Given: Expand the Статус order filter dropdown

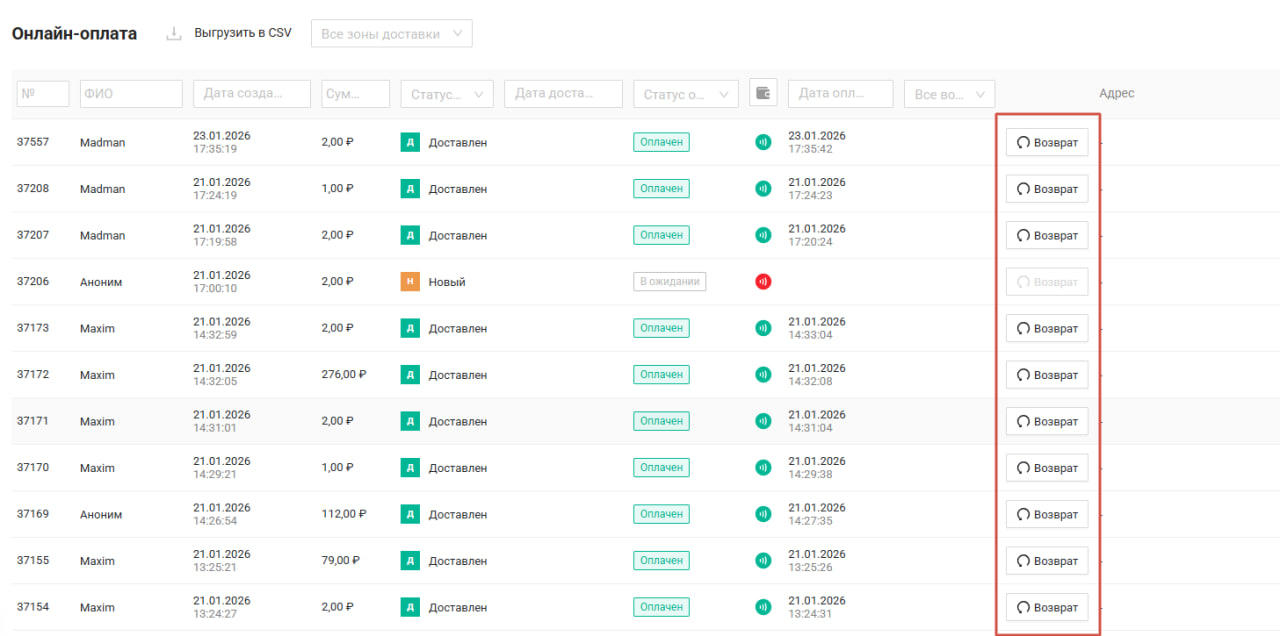Looking at the screenshot, I should click(x=446, y=94).
